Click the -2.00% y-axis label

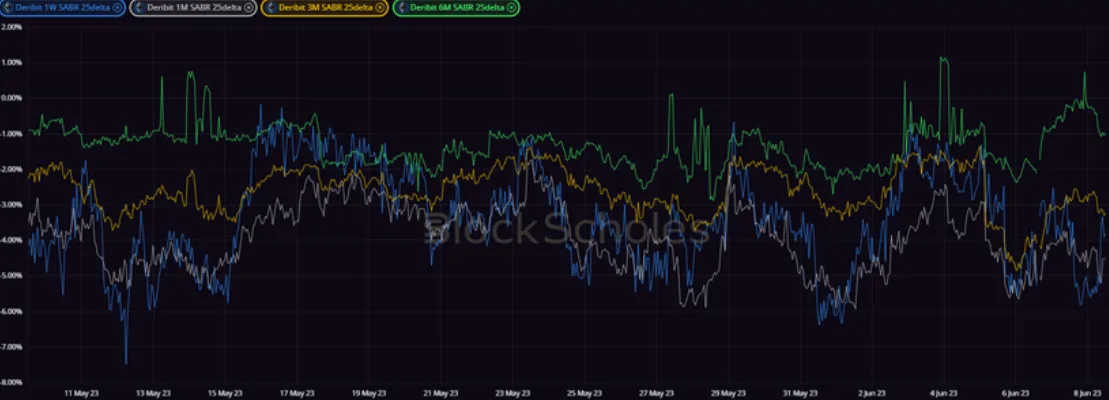[13, 169]
